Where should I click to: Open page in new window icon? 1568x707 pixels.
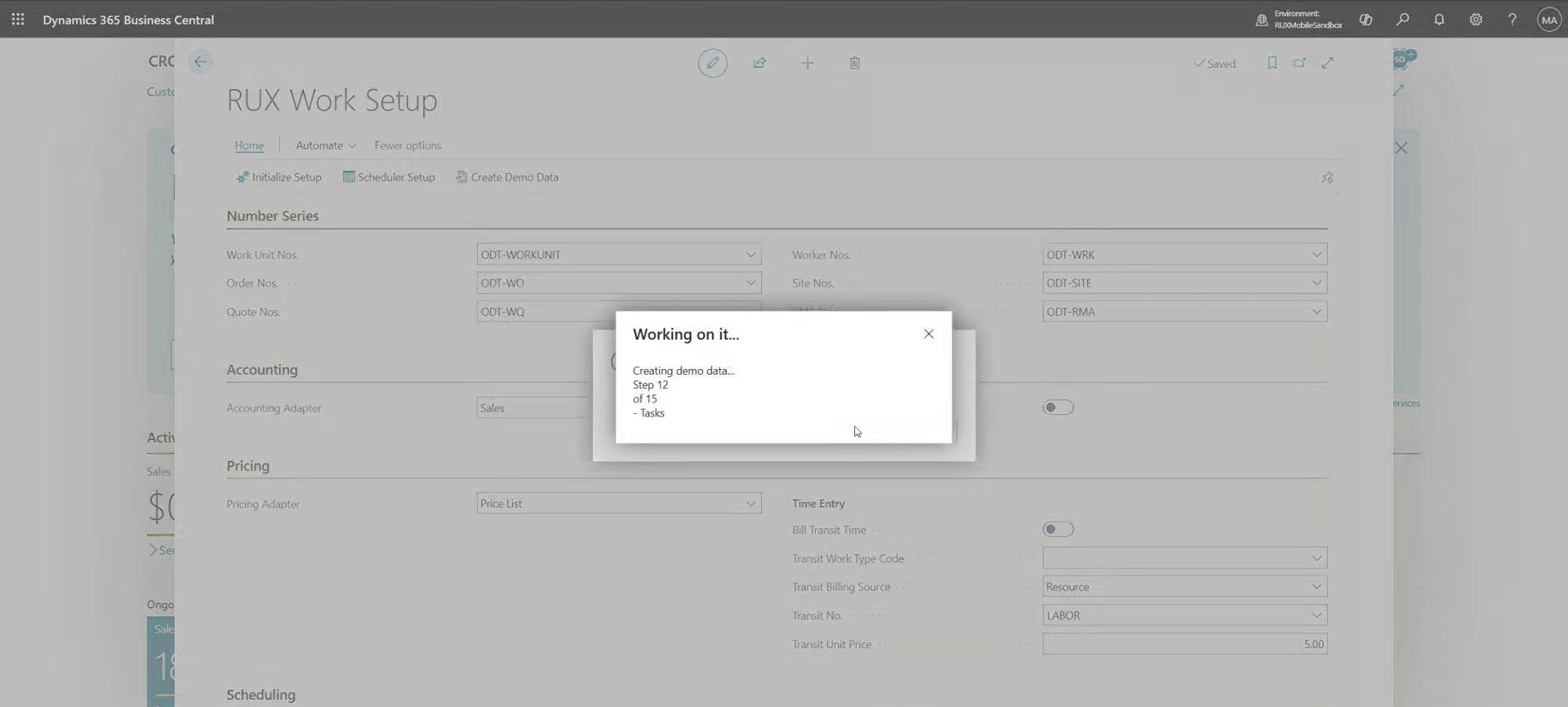[x=1299, y=63]
